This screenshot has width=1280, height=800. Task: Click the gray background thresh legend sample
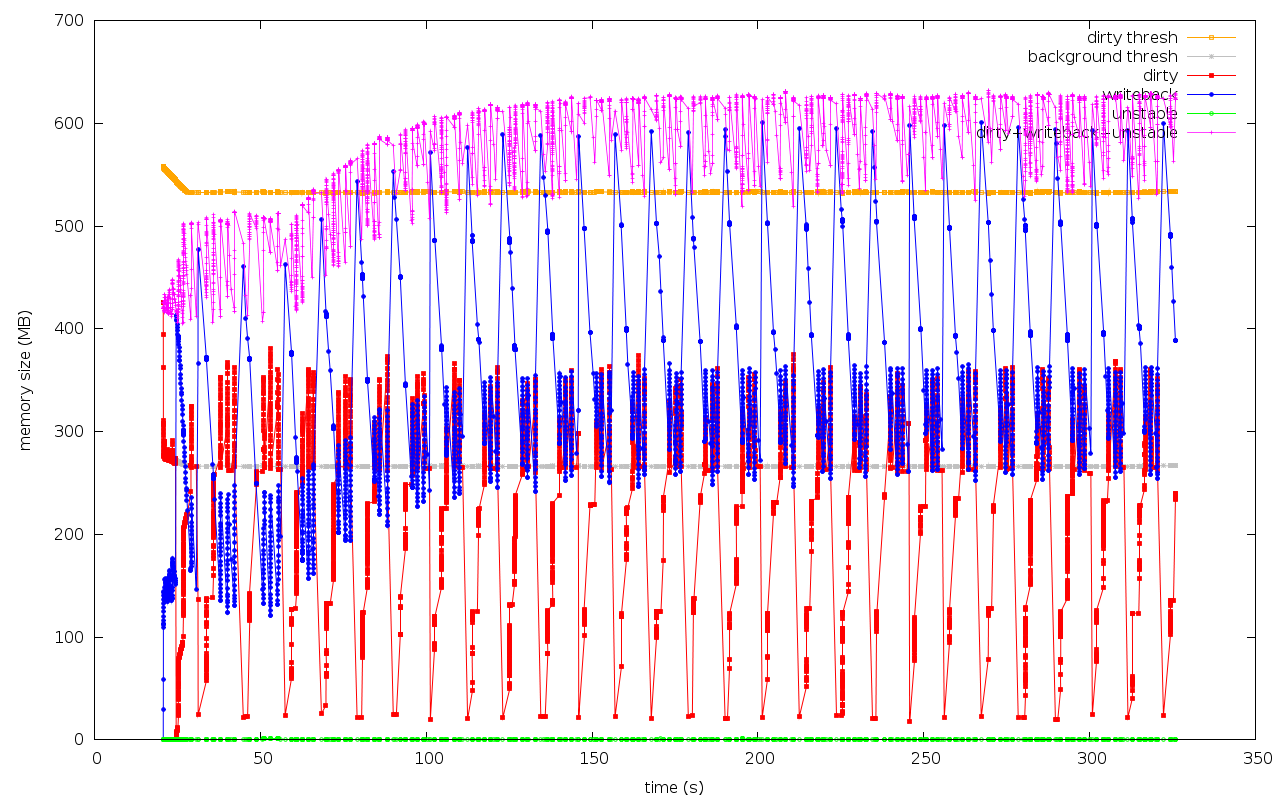tap(1210, 57)
